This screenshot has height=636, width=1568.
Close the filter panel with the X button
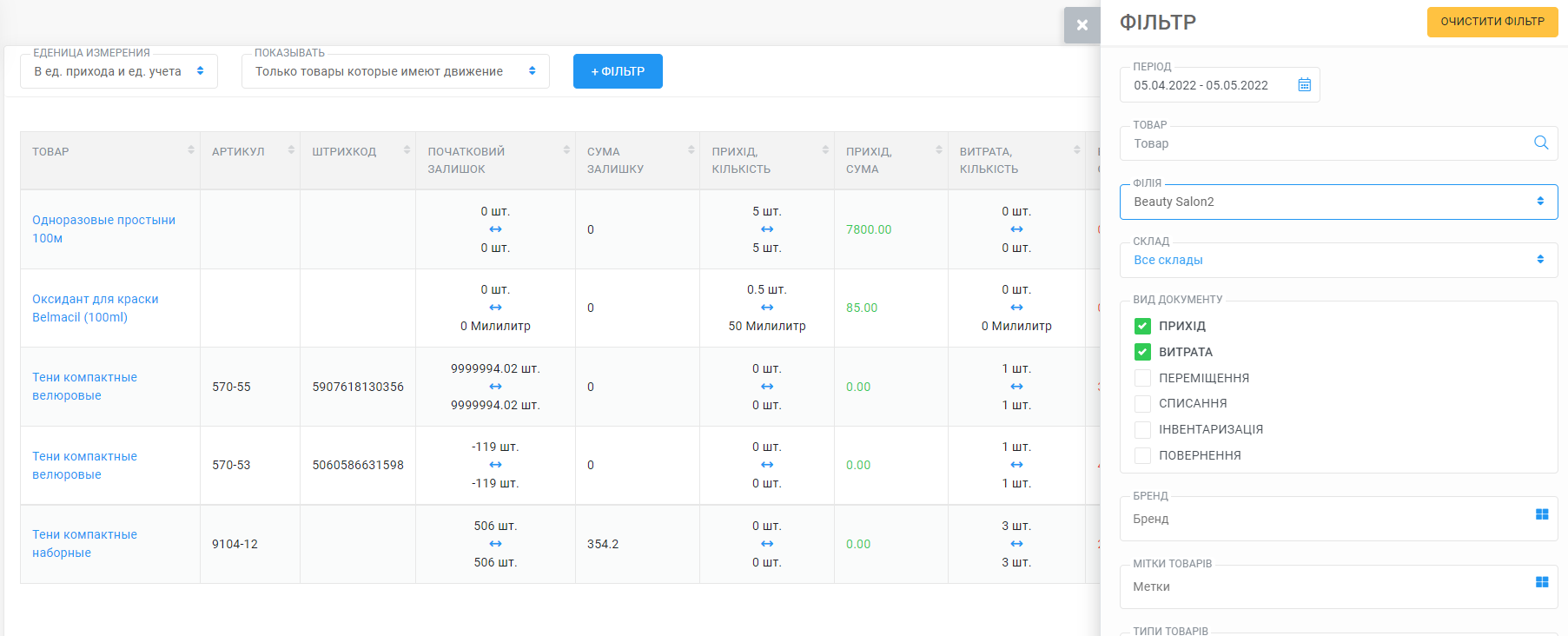(x=1082, y=25)
